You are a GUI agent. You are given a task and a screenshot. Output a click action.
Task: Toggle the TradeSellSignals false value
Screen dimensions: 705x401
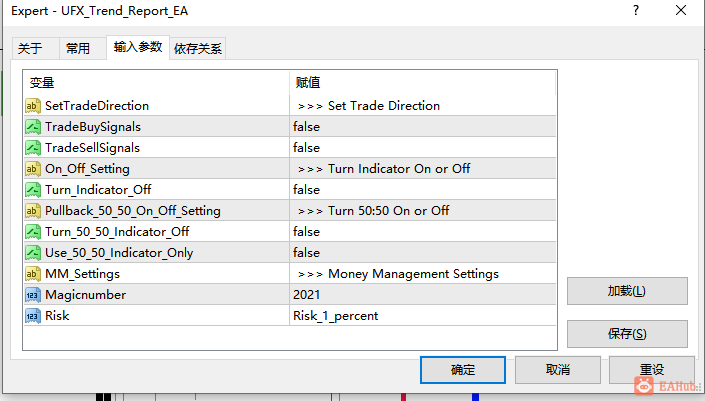(423, 148)
